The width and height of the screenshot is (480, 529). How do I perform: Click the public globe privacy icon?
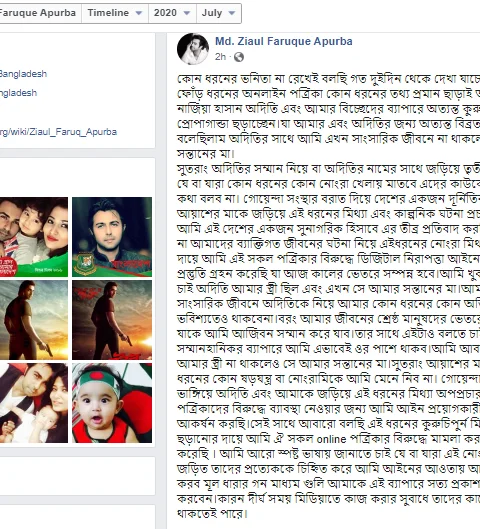pyautogui.click(x=239, y=57)
